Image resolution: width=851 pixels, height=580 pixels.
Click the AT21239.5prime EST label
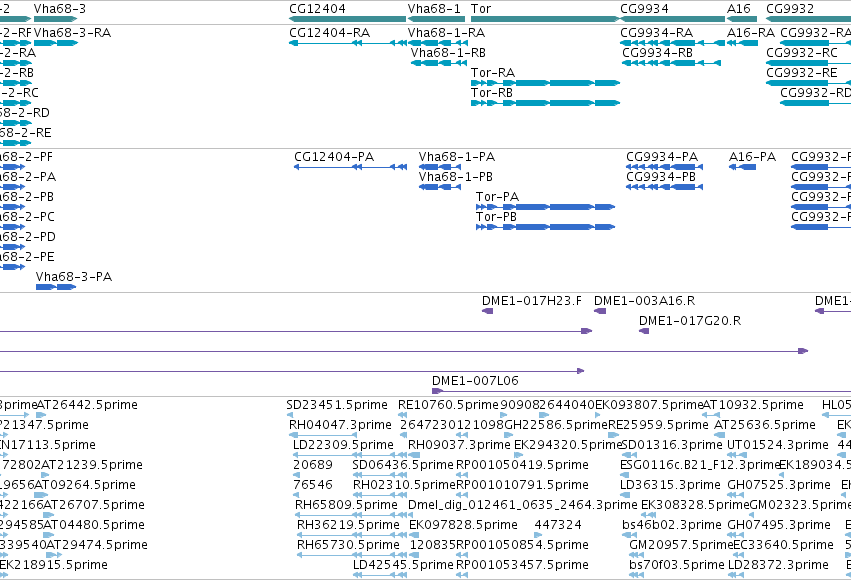[92, 465]
